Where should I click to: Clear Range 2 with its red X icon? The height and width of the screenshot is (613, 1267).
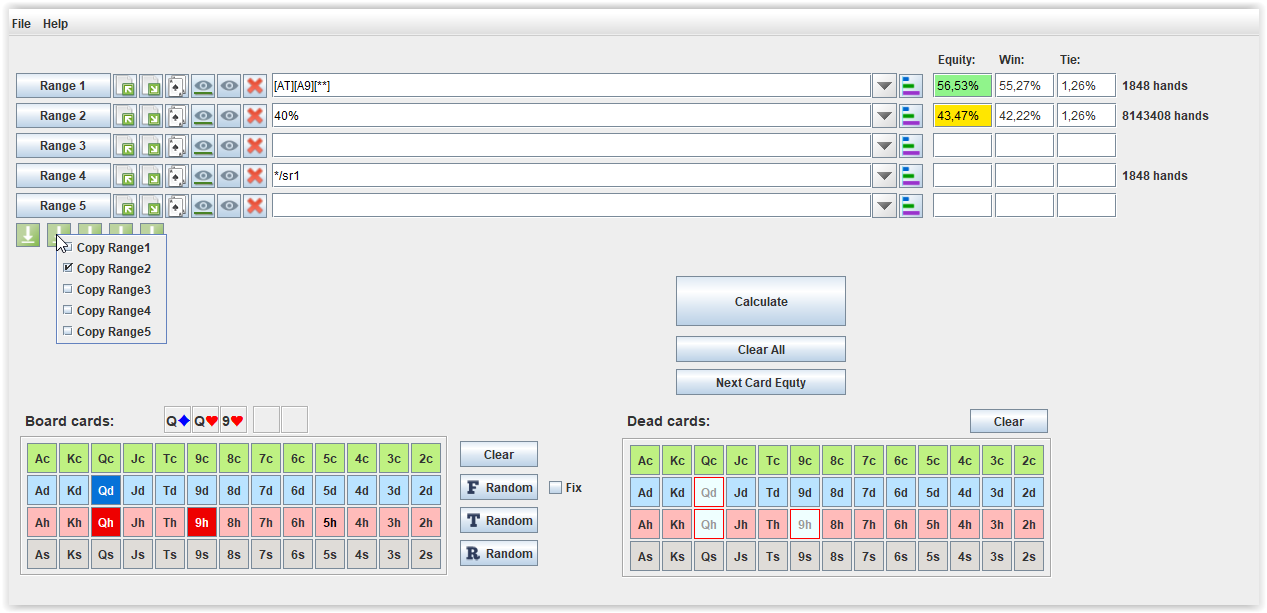pyautogui.click(x=255, y=116)
